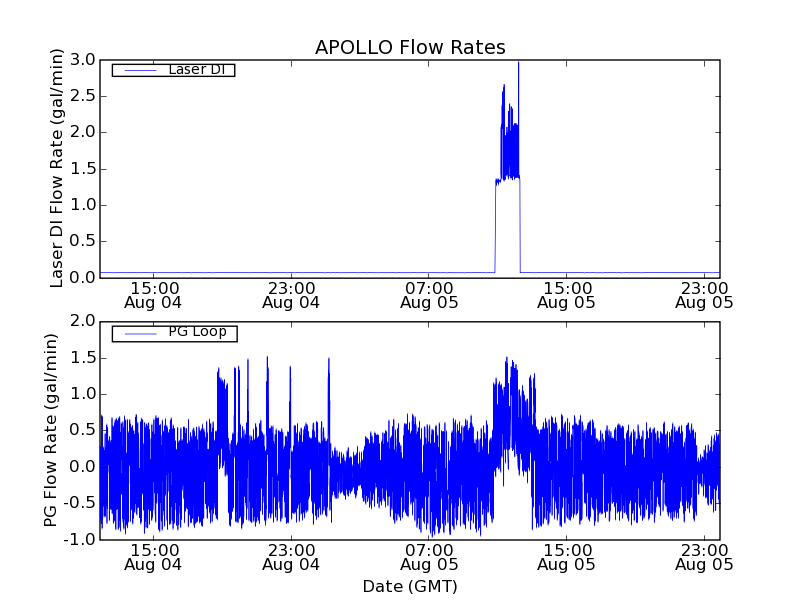Click the -0.5 tick label on bottom plot
This screenshot has height=600, width=800.
tap(81, 503)
